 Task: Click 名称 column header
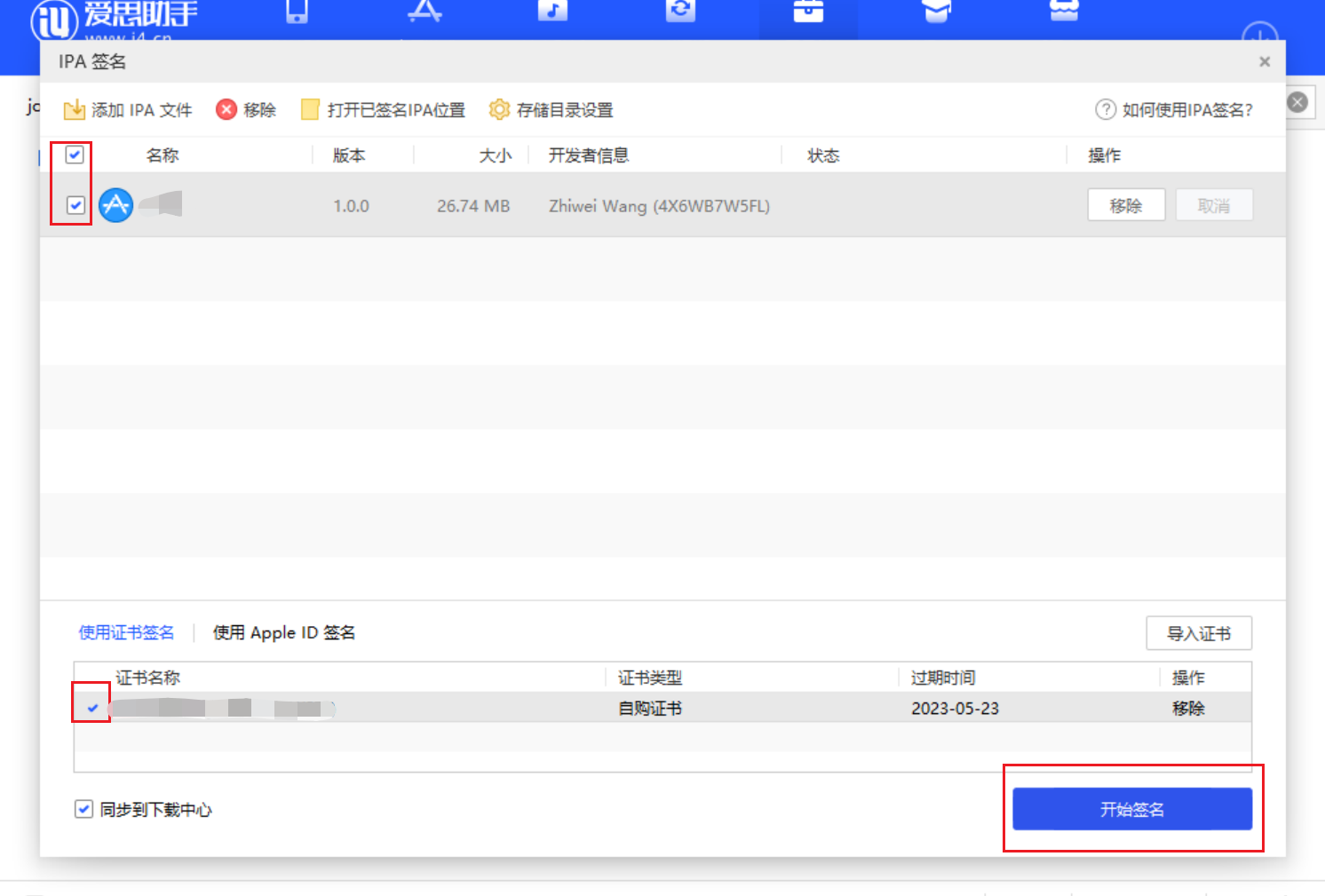click(163, 155)
